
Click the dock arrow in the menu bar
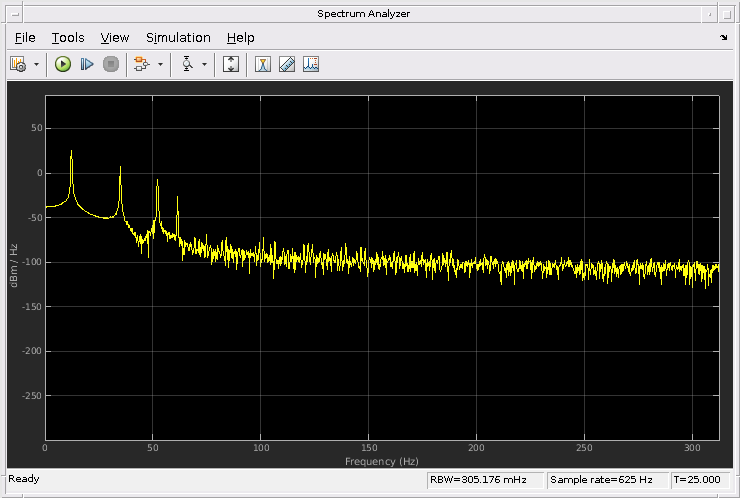click(x=724, y=38)
